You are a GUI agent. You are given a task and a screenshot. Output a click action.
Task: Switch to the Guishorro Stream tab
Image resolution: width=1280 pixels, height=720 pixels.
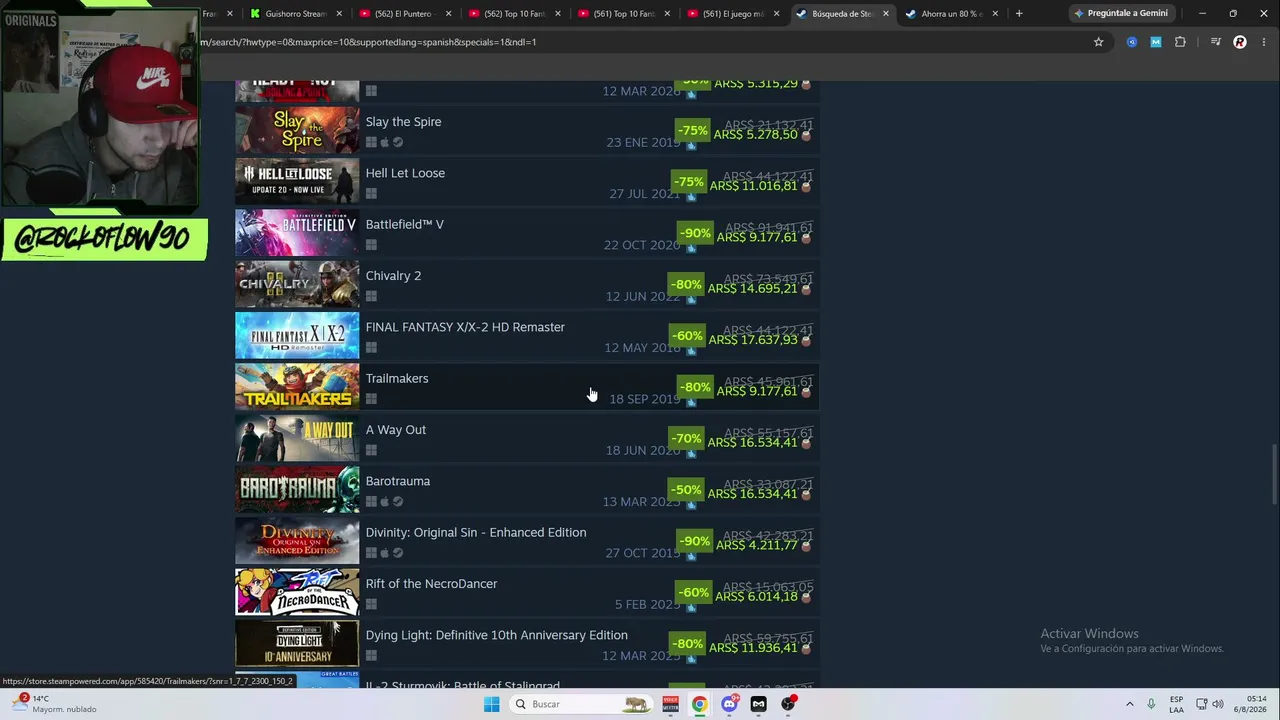pyautogui.click(x=295, y=14)
